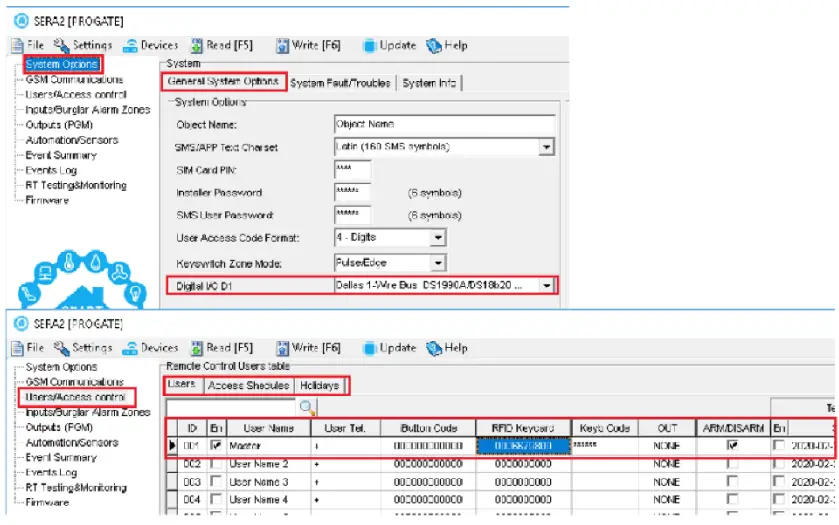
Task: Click Read [F5] icon in the General System Options window
Action: (197, 45)
